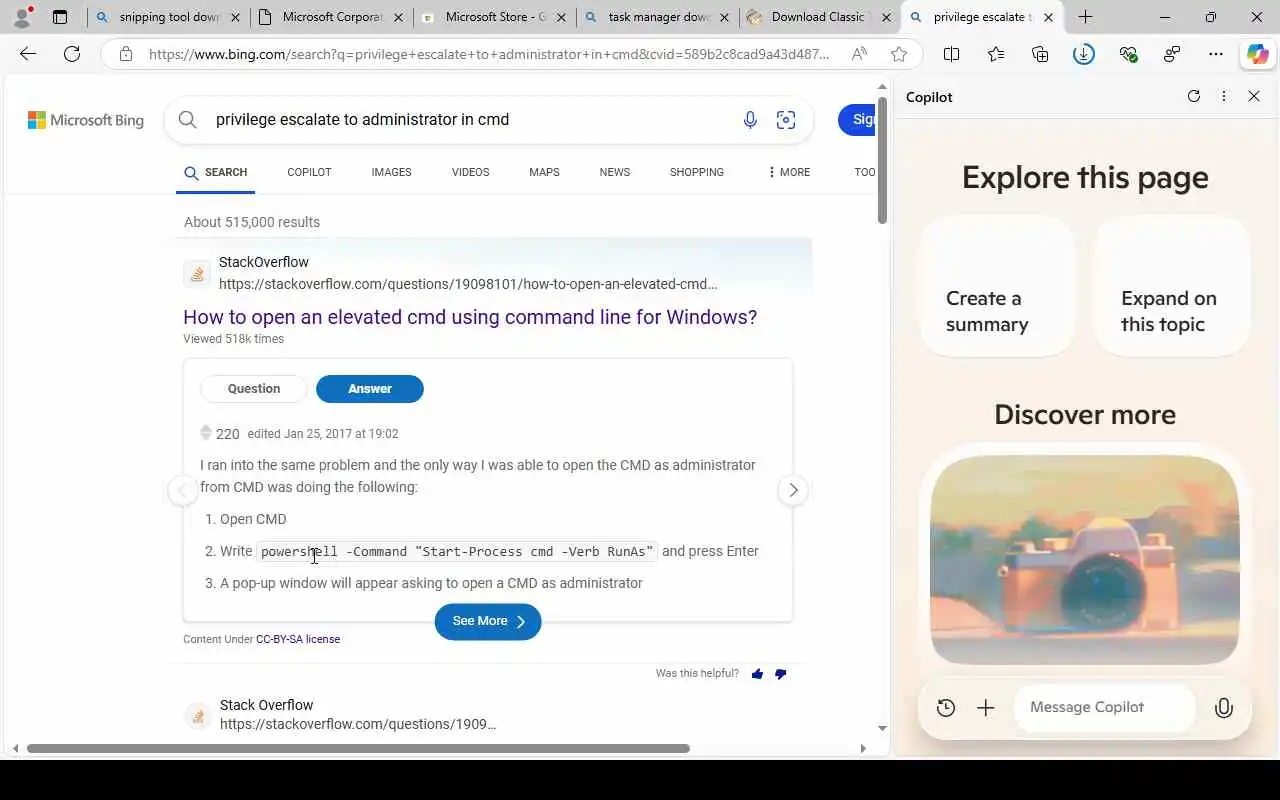Click the Message Copilot input
1280x800 pixels.
pyautogui.click(x=1104, y=708)
